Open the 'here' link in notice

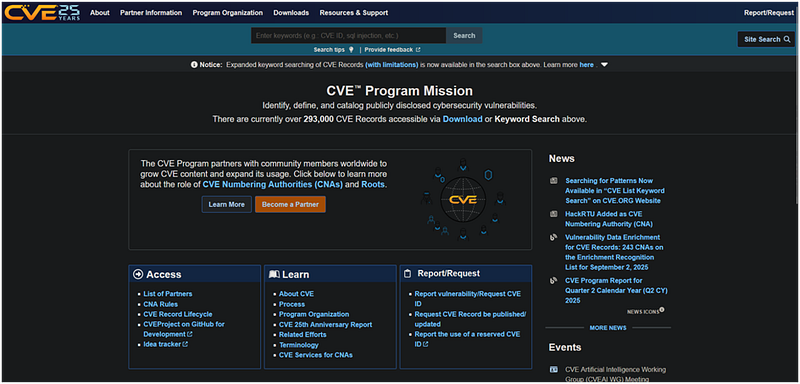coord(586,65)
